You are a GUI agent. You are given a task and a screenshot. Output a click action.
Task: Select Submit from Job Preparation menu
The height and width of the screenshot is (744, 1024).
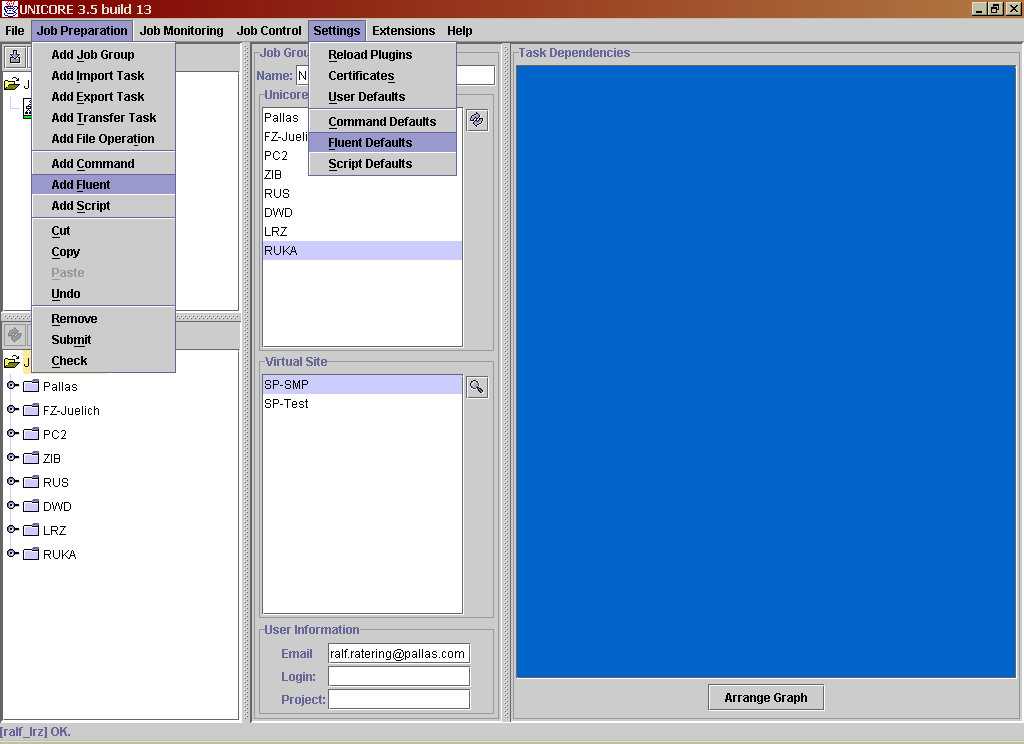(104, 340)
